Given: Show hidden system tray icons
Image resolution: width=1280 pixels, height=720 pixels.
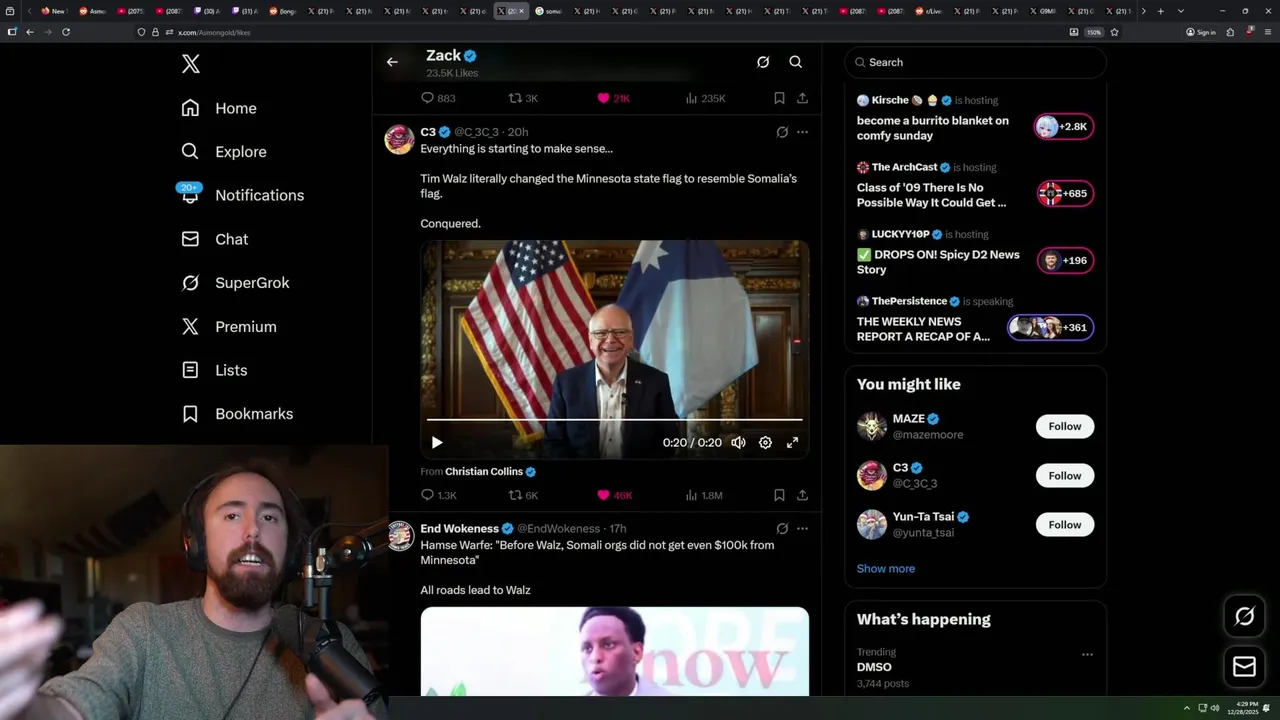Looking at the screenshot, I should click(1187, 708).
